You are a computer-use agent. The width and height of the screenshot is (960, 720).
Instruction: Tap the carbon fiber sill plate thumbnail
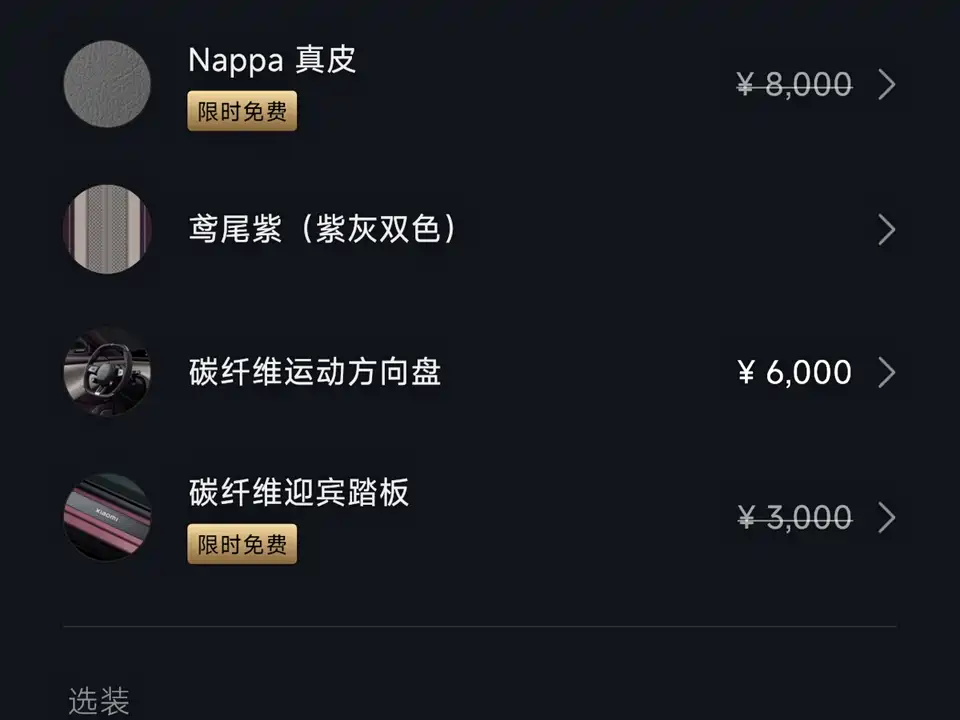pyautogui.click(x=107, y=517)
